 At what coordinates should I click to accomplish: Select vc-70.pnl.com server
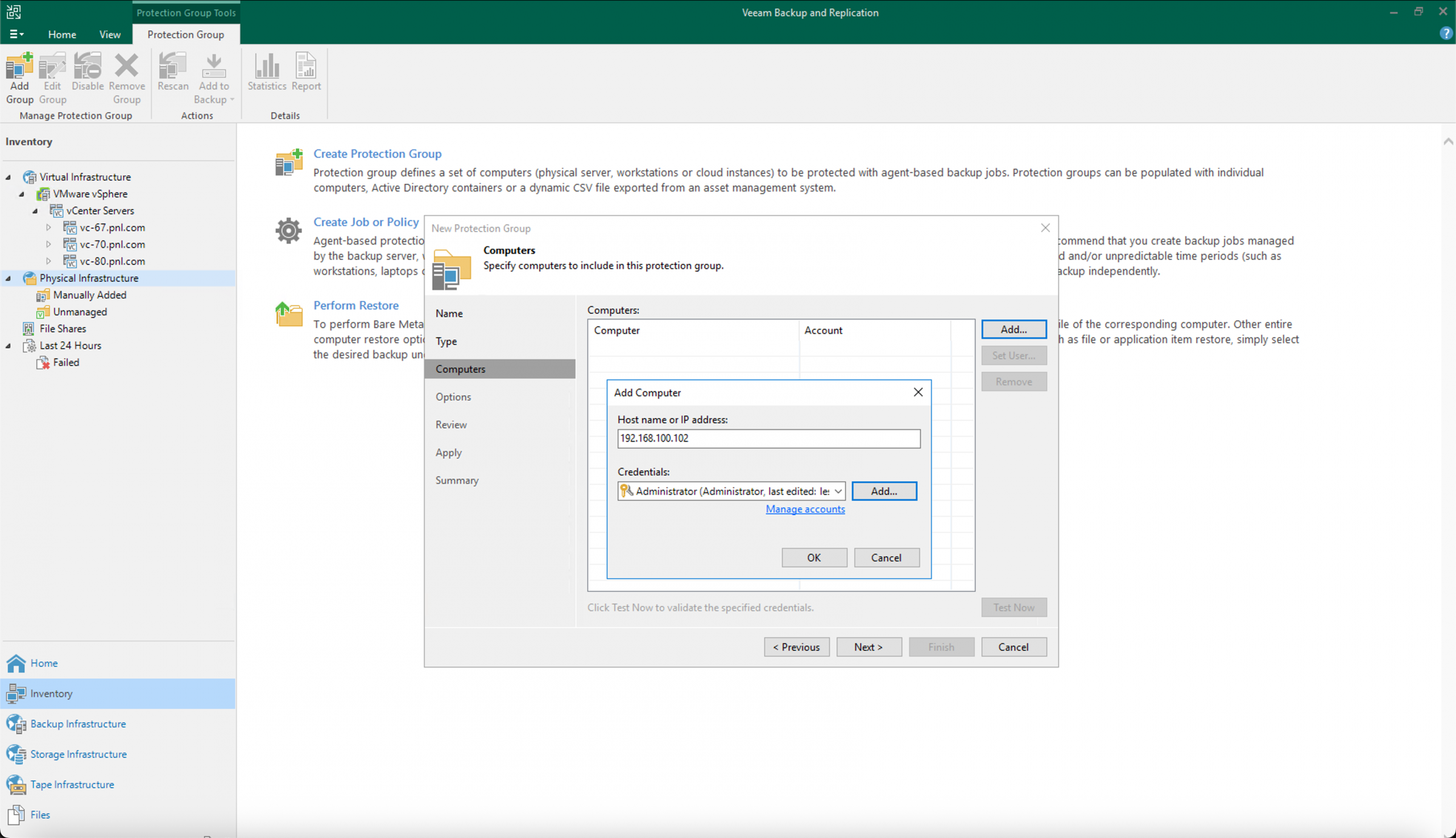coord(112,244)
